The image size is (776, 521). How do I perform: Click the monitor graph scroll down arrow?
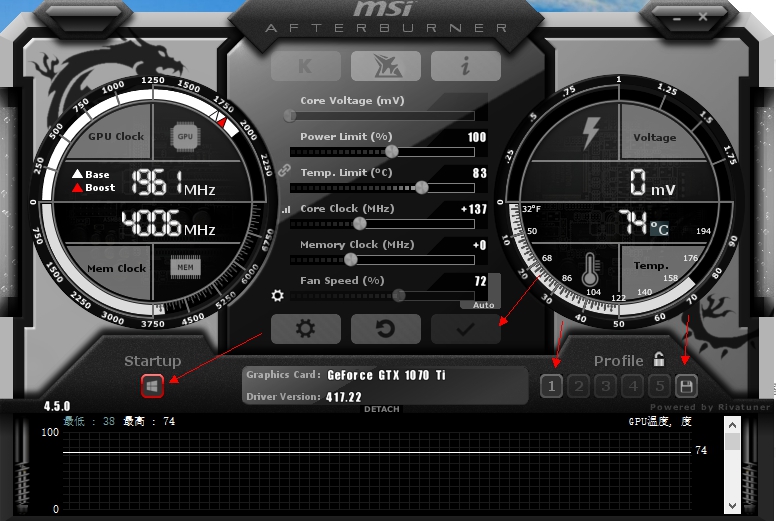[x=732, y=506]
